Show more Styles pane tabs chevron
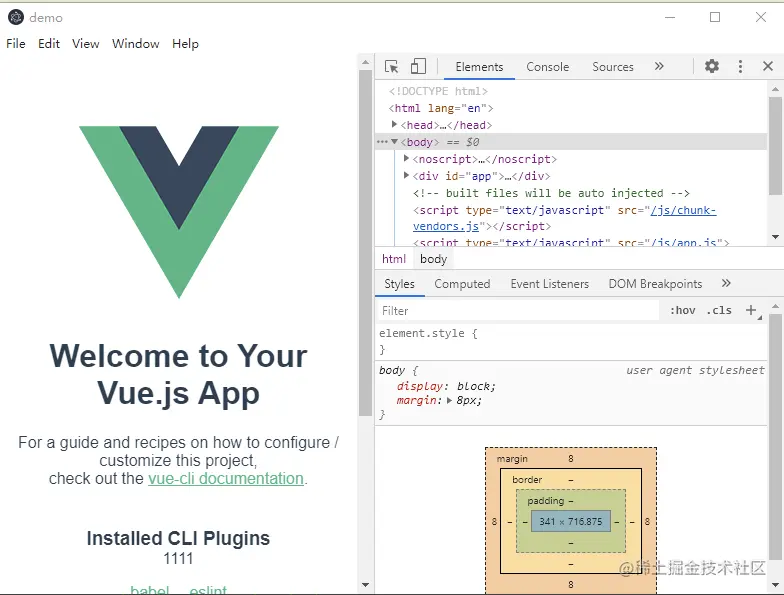Viewport: 784px width, 595px height. click(726, 283)
